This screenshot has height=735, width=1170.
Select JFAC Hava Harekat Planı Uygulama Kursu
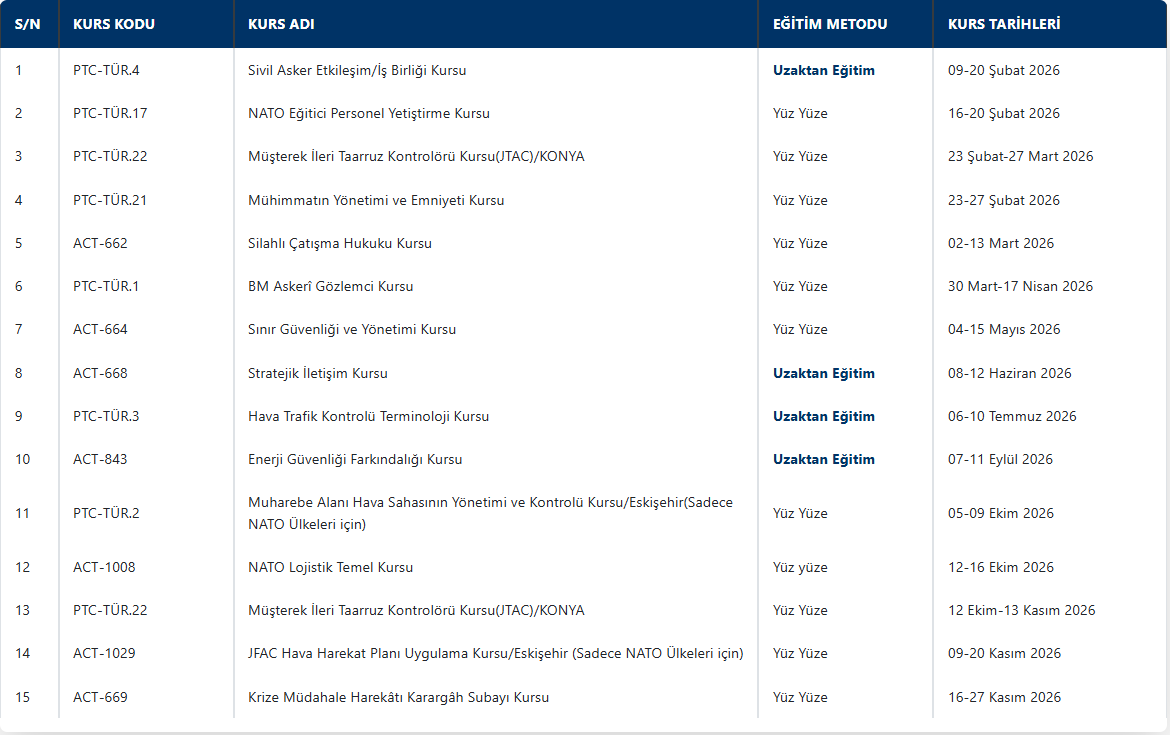click(x=495, y=653)
